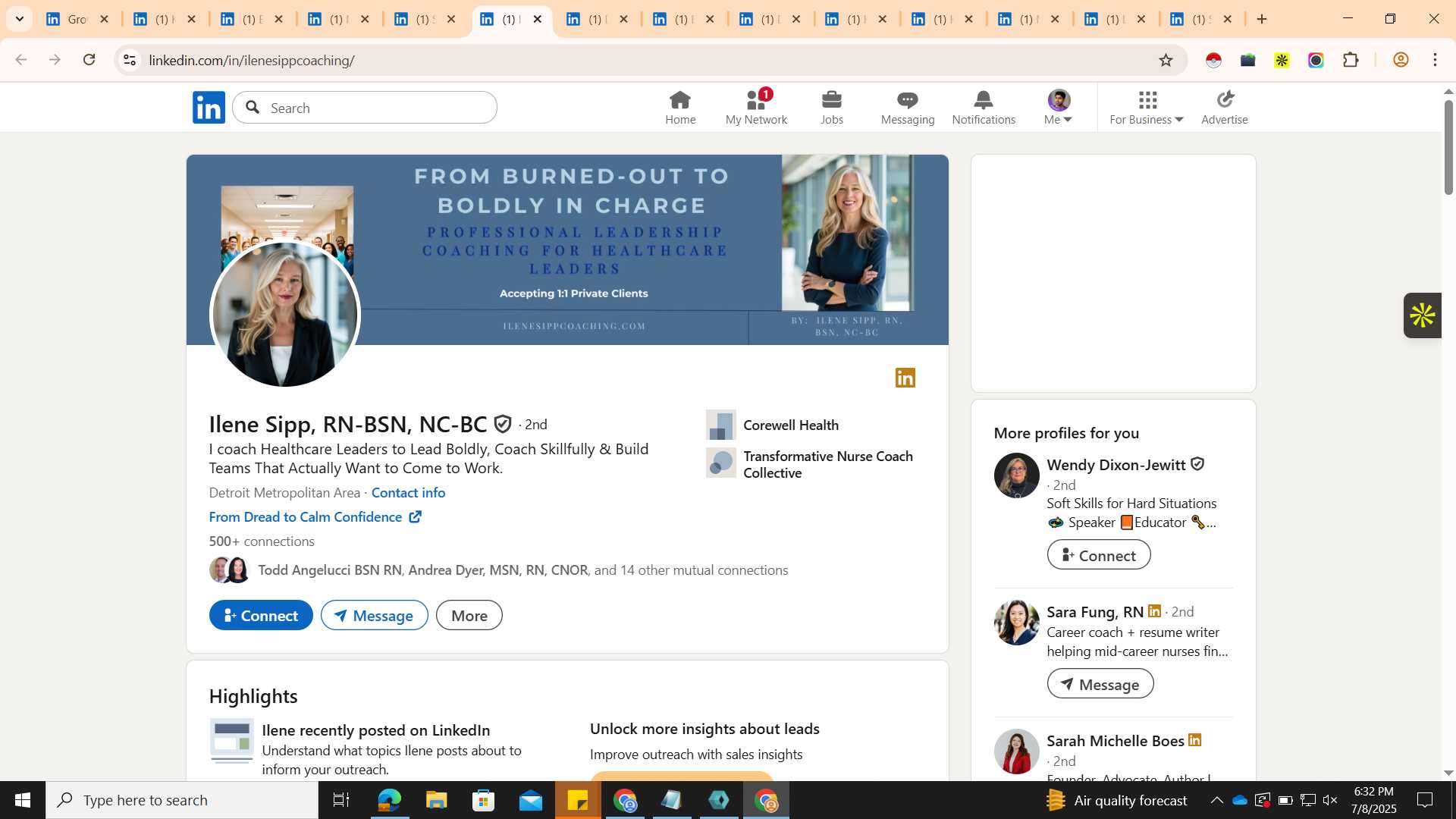Open the yellow asterisk extension icon in toolbar
Image resolution: width=1456 pixels, height=819 pixels.
tap(1282, 60)
